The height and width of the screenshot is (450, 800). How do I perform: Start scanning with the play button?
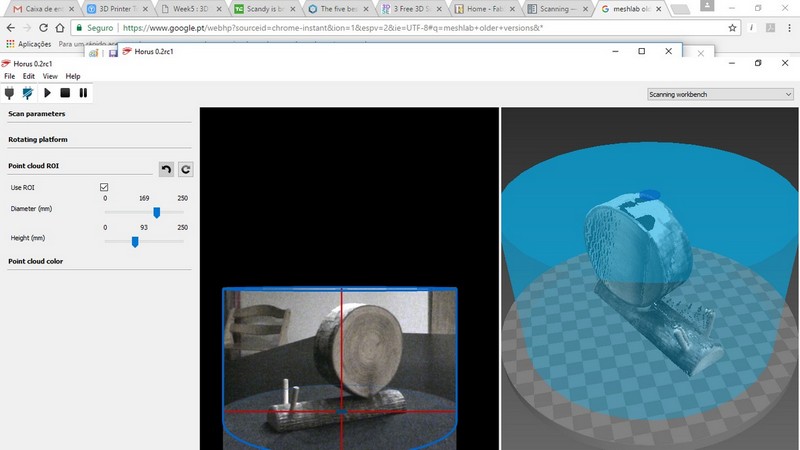click(47, 93)
